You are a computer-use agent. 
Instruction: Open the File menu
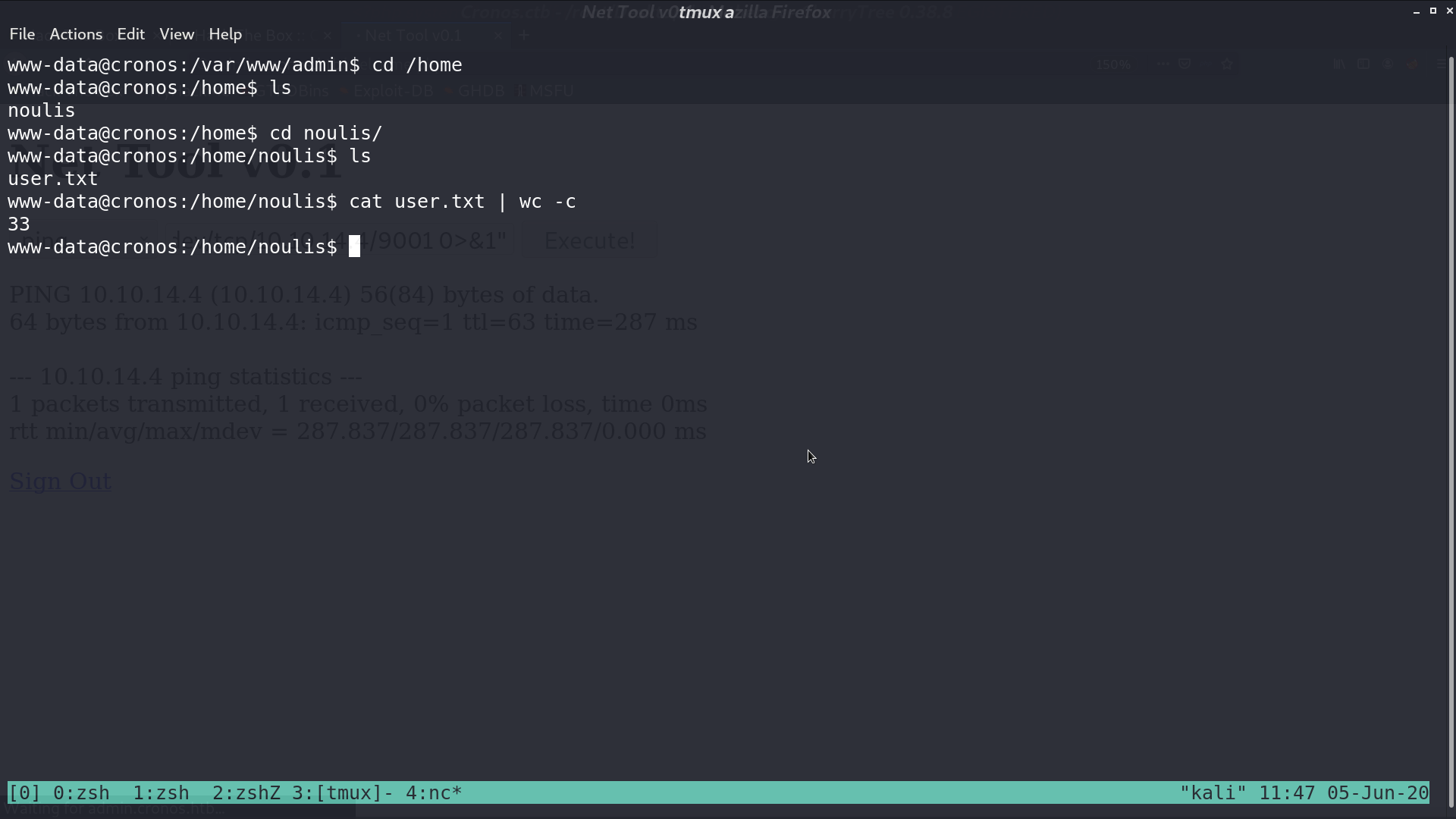[22, 34]
